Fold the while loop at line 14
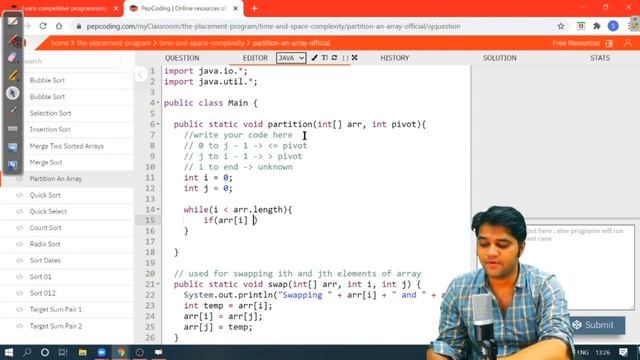The width and height of the screenshot is (640, 360). [158, 209]
